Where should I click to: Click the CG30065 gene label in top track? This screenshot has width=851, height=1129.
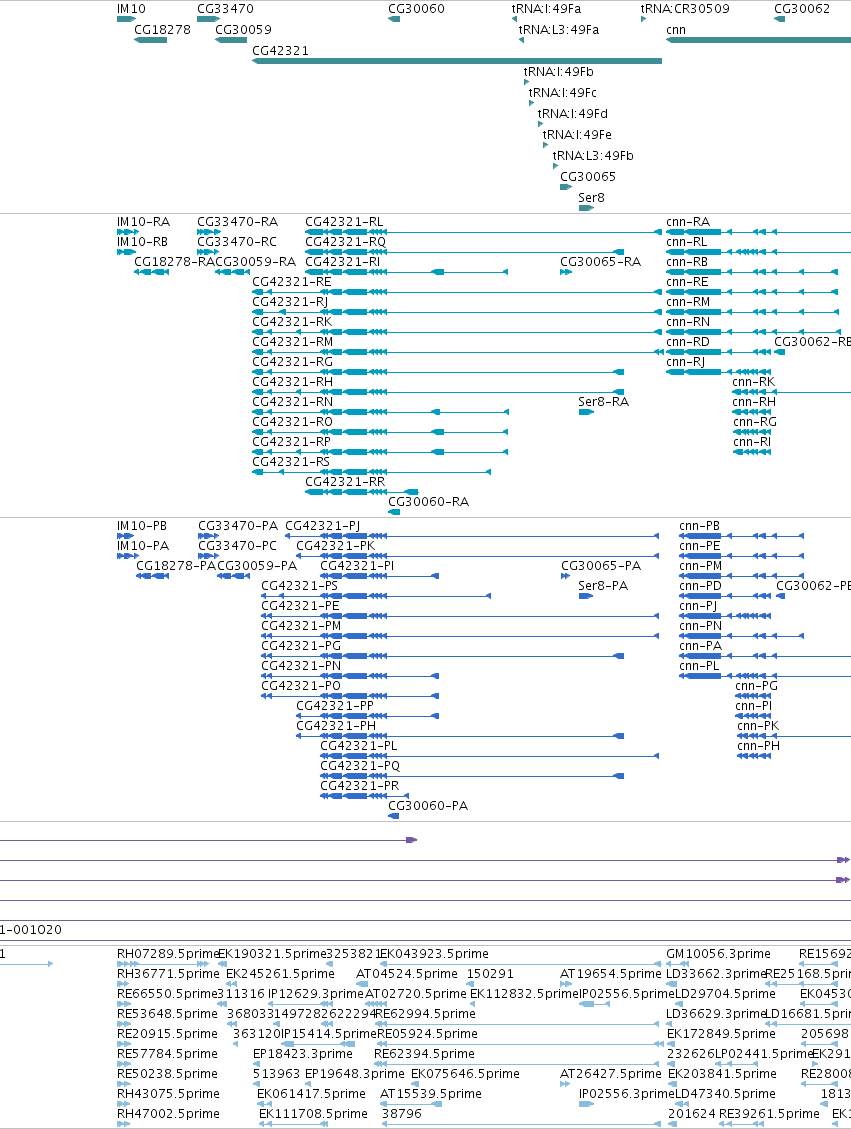[587, 176]
